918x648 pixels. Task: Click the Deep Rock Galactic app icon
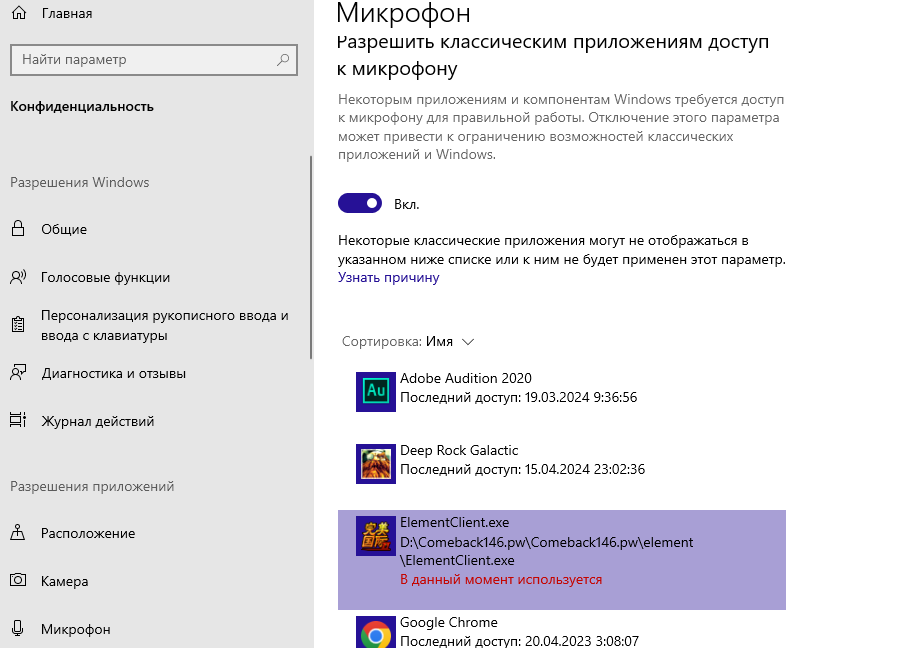click(x=376, y=464)
